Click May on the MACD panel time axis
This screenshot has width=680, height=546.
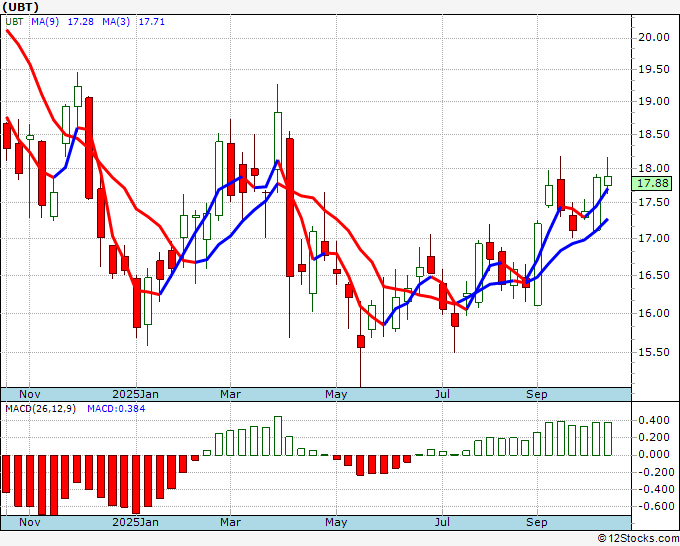click(336, 522)
